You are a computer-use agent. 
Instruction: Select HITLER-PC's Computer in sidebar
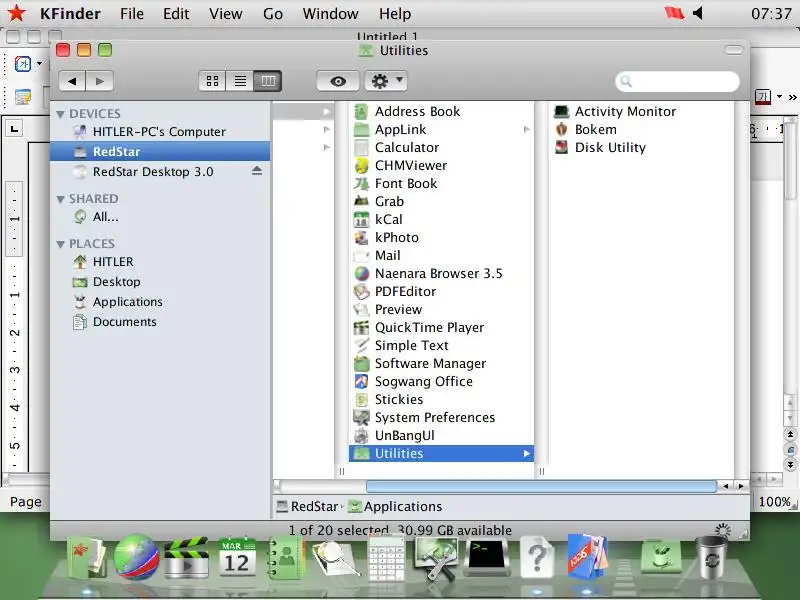tap(160, 132)
